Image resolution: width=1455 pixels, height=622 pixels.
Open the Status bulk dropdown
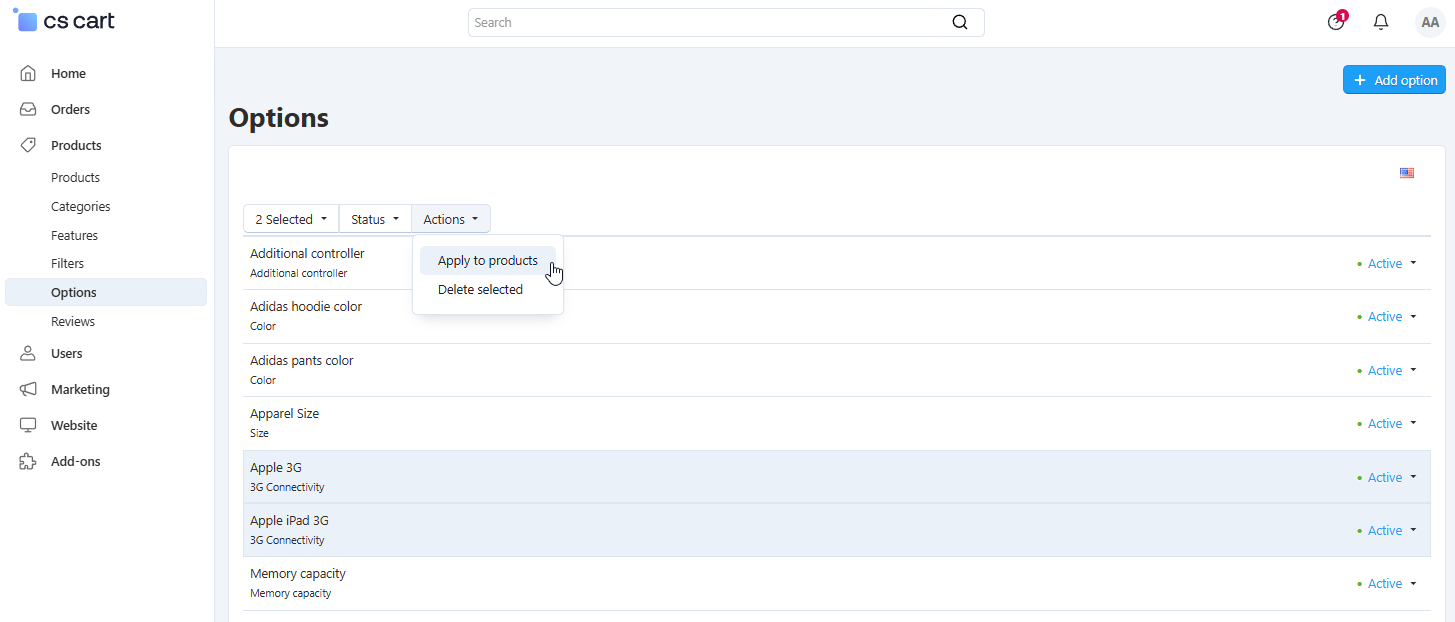(375, 219)
